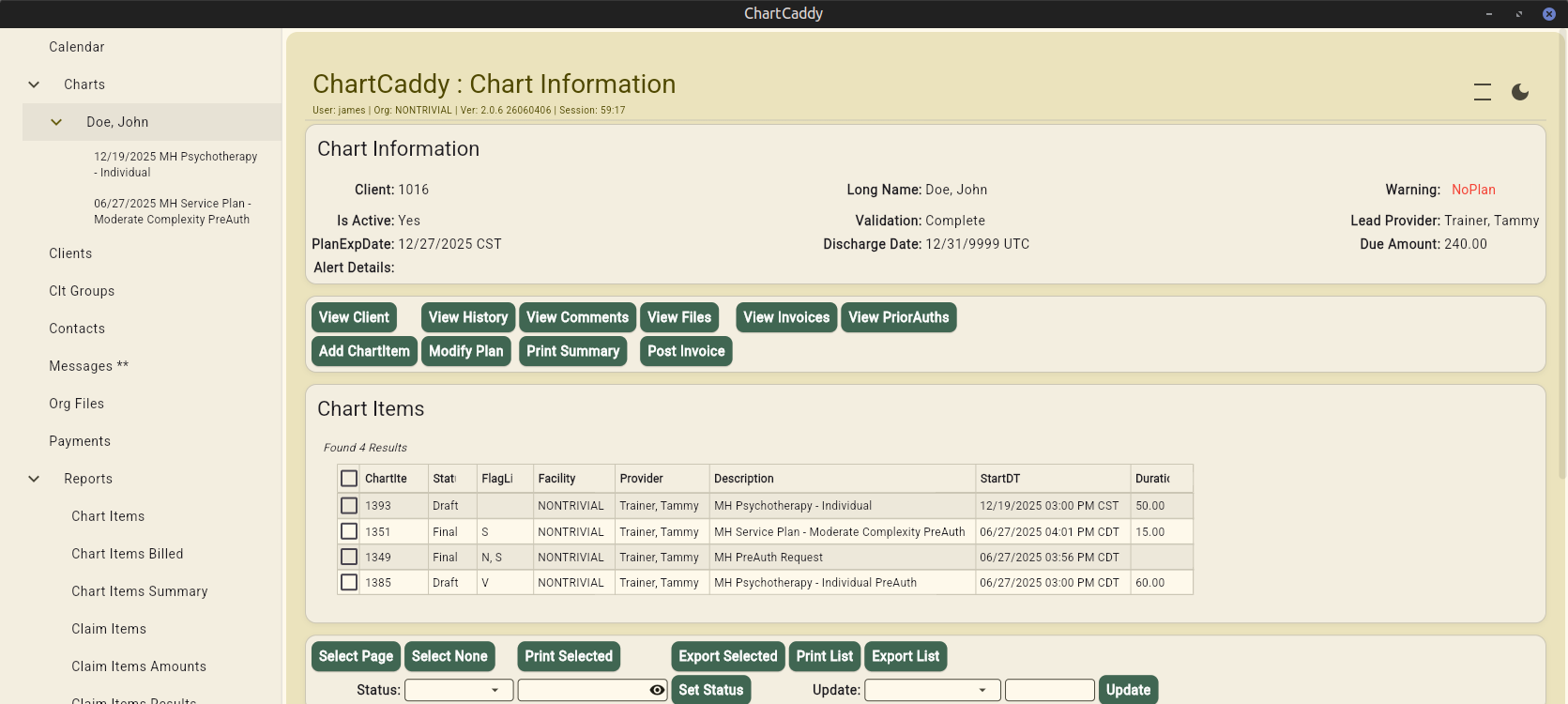Click the eye icon in status field
The image size is (1568, 704).
click(x=657, y=690)
